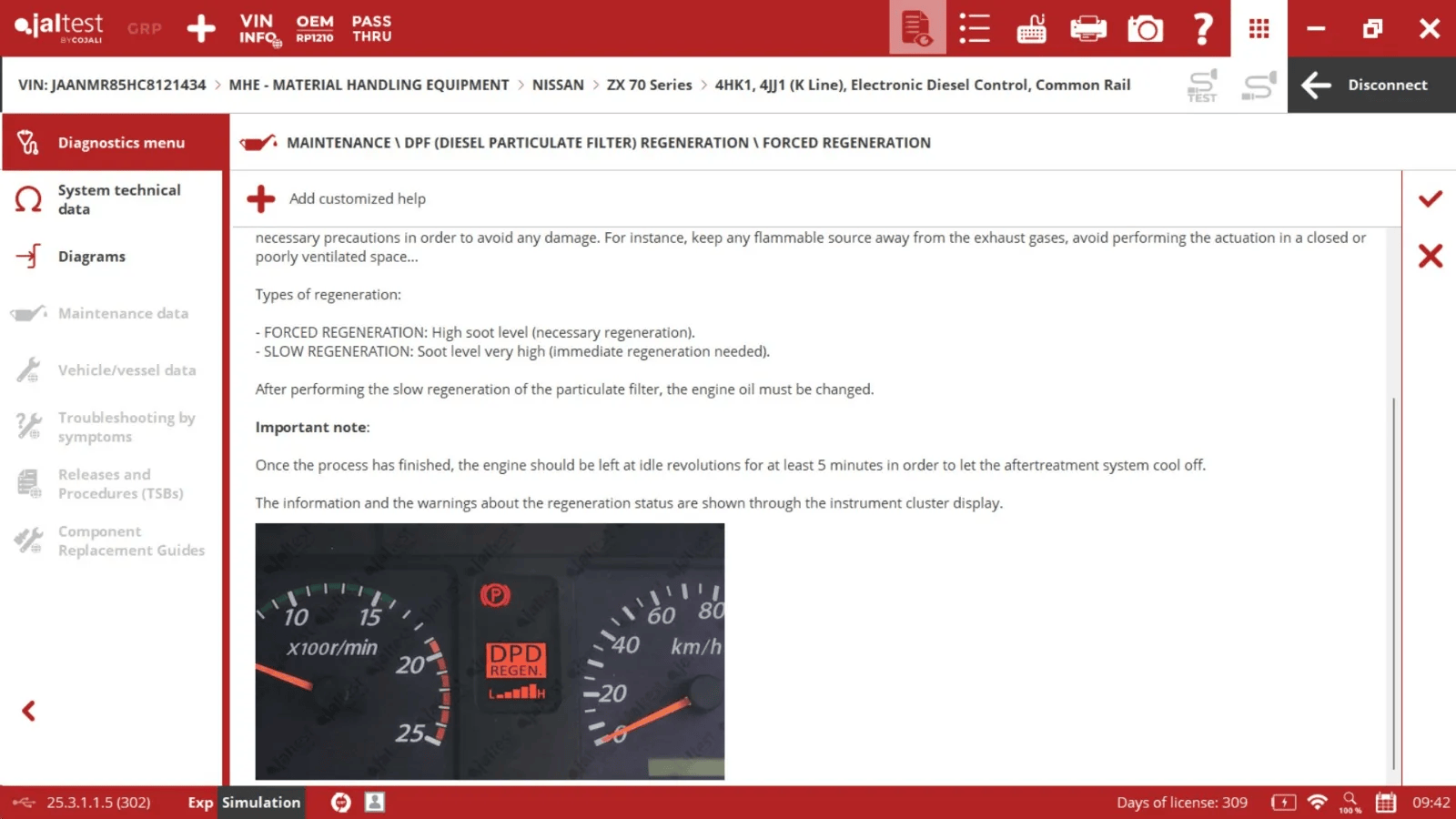
Task: Click the round support icon in status bar
Action: (341, 803)
